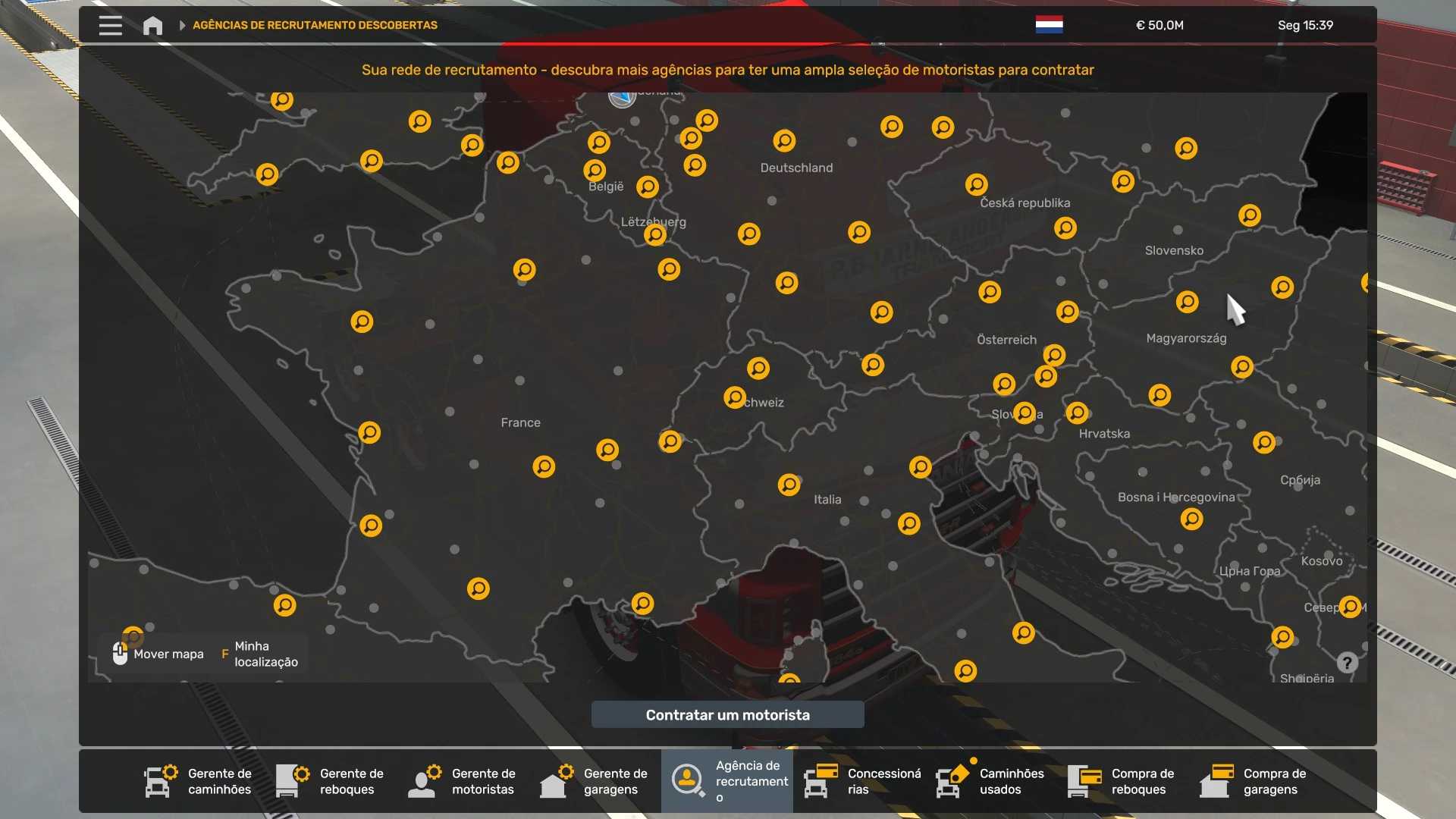Select agency marker left of Italia label

pos(789,484)
